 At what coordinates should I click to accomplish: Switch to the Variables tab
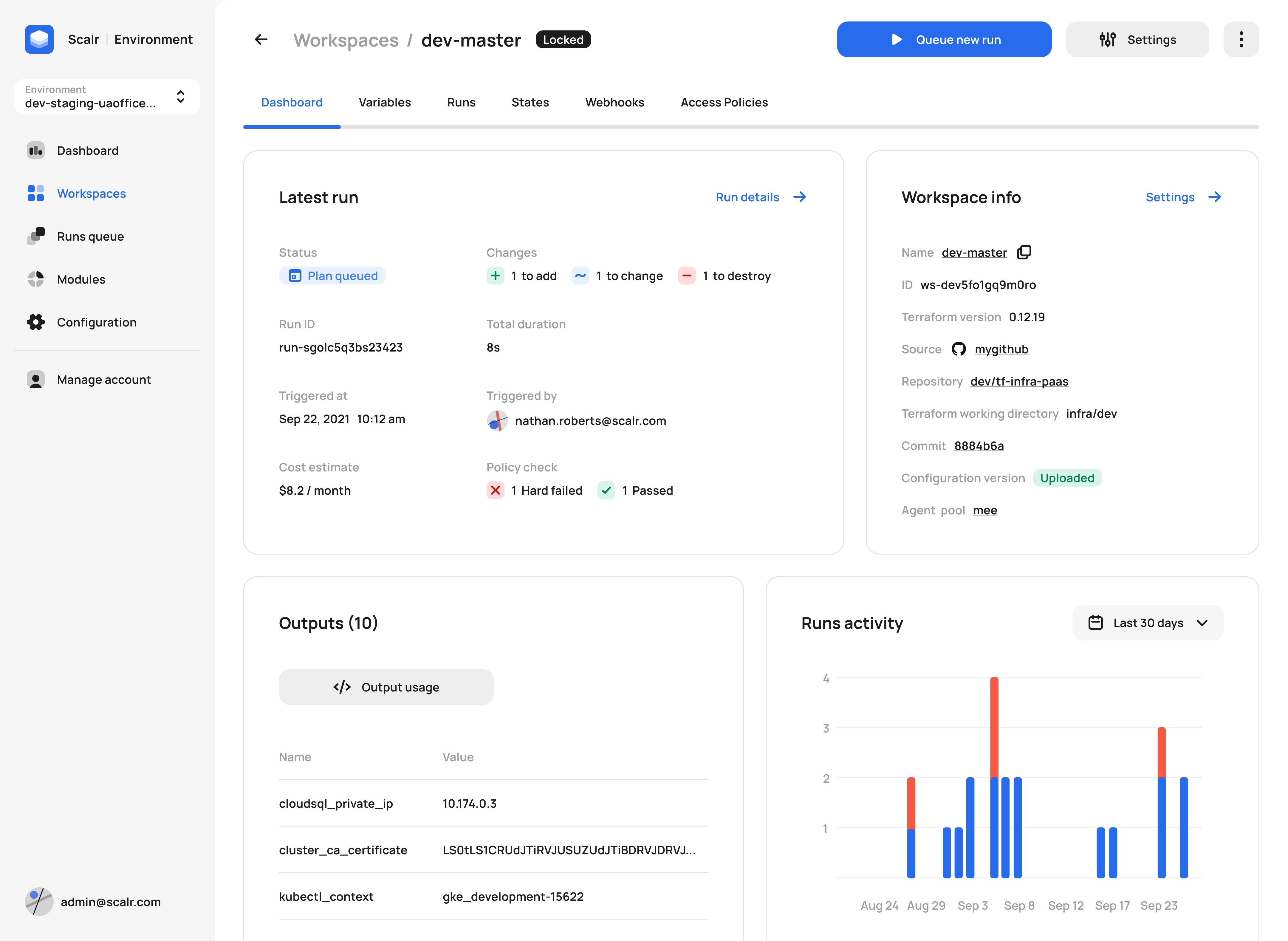click(385, 103)
